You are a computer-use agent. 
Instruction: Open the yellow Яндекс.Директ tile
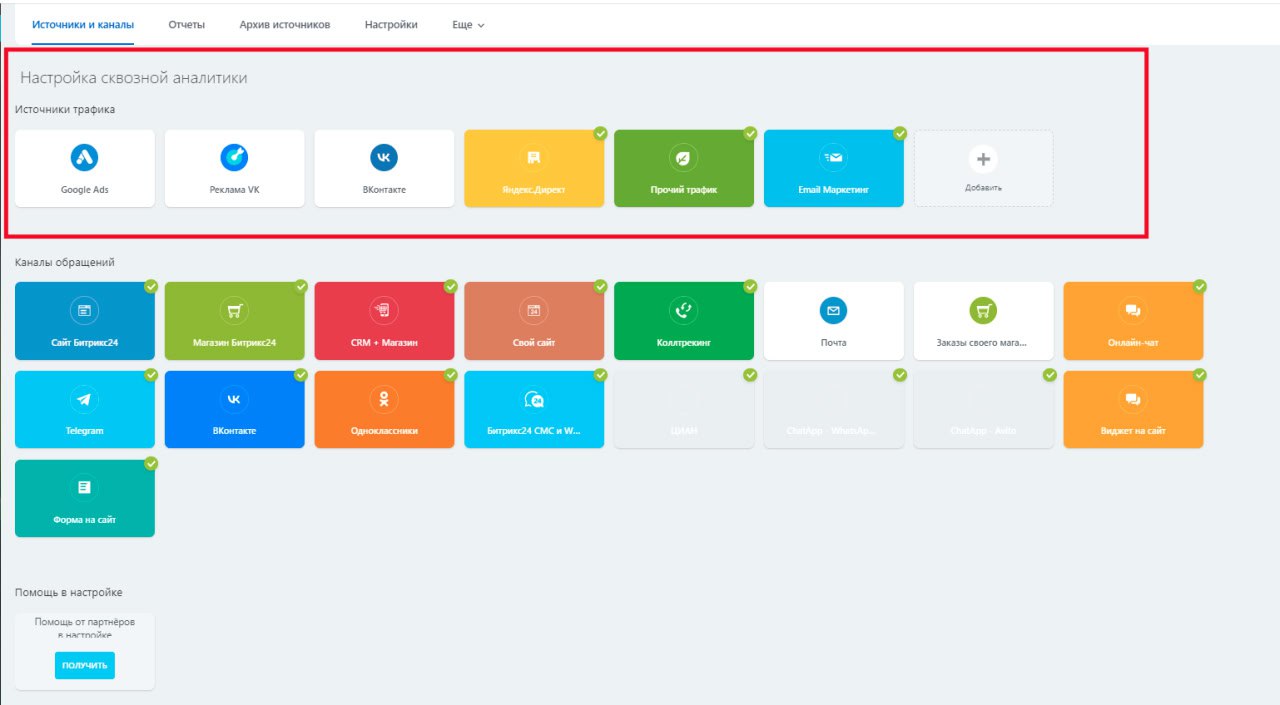(534, 168)
